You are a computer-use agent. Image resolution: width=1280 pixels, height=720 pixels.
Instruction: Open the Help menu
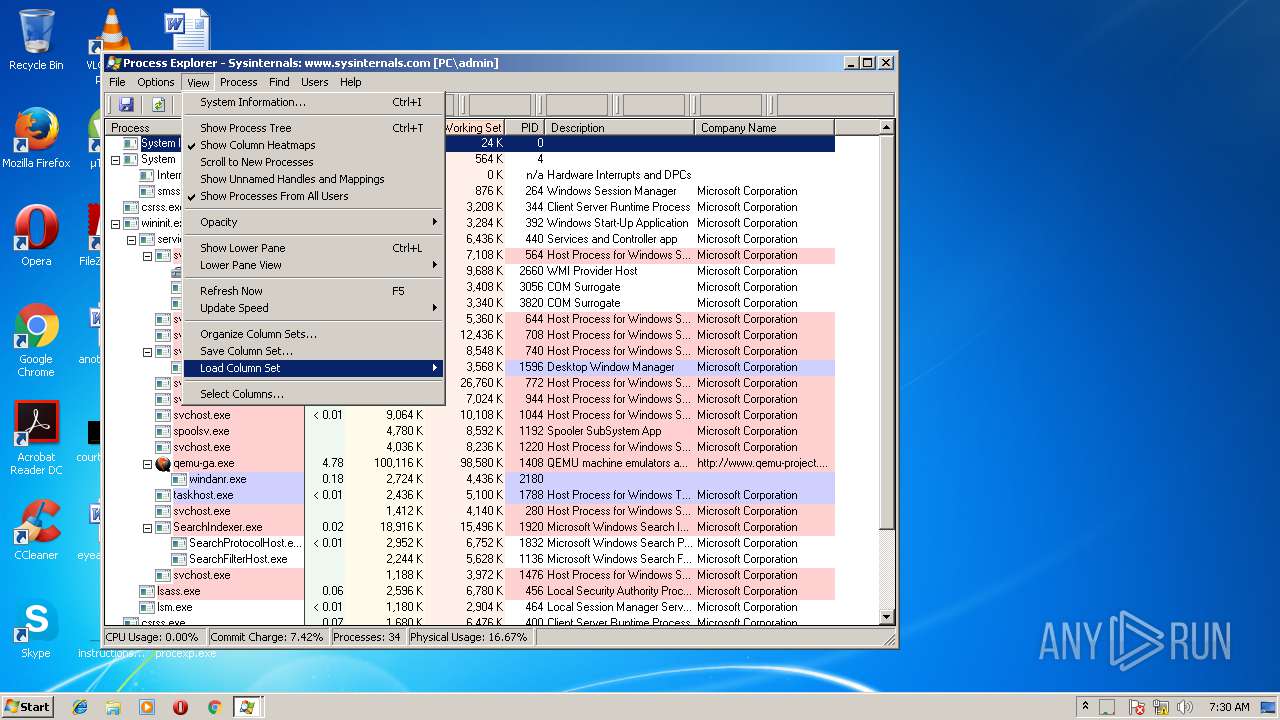click(350, 82)
